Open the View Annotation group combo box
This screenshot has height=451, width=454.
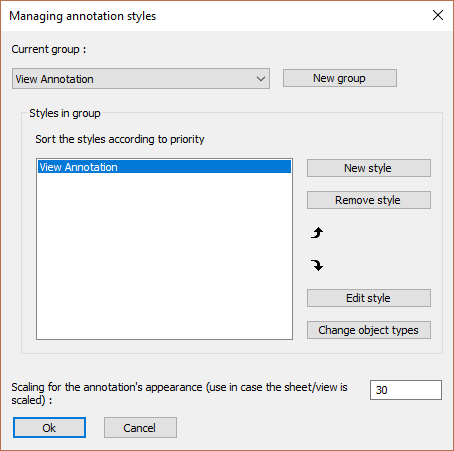click(x=141, y=79)
